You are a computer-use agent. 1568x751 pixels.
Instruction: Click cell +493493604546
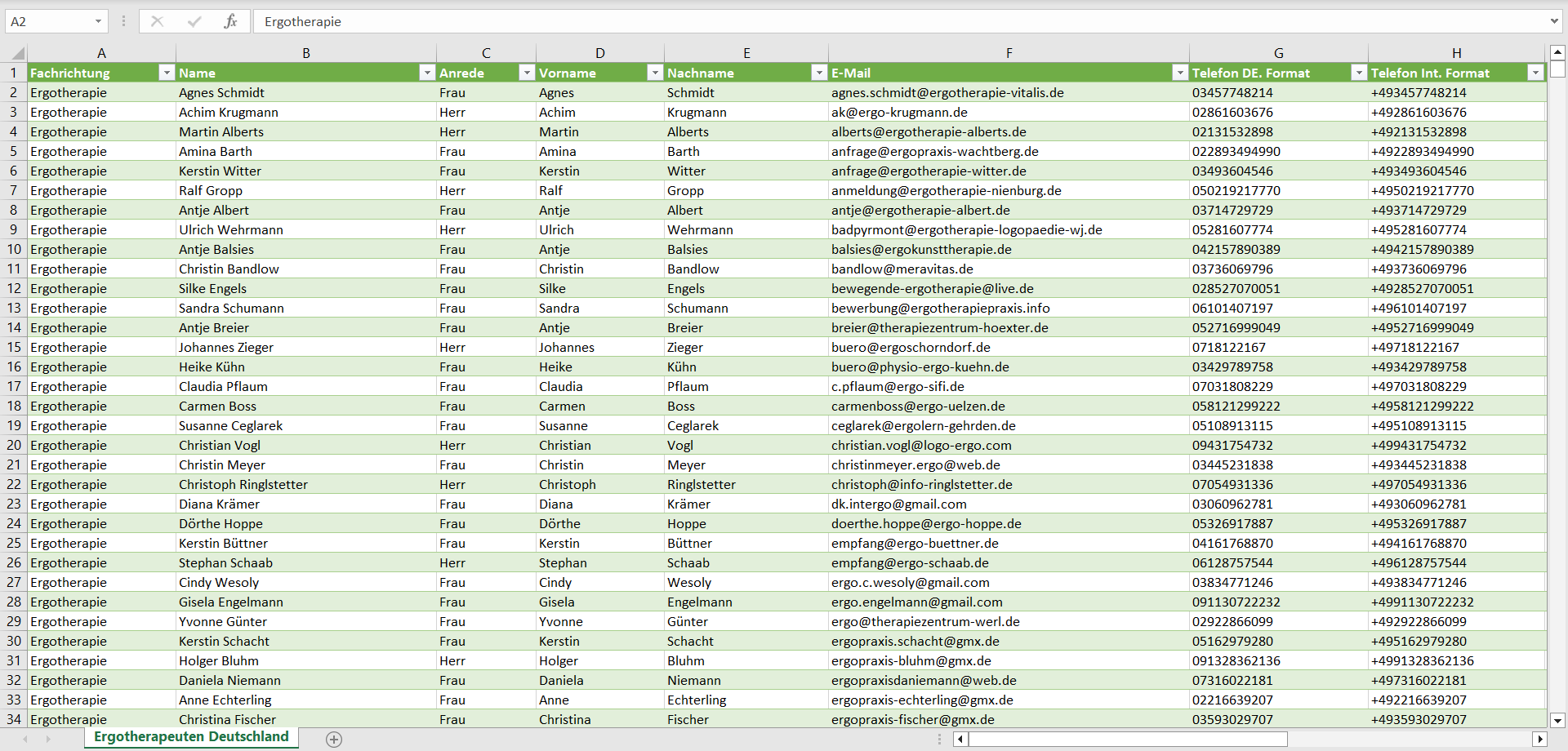1457,171
